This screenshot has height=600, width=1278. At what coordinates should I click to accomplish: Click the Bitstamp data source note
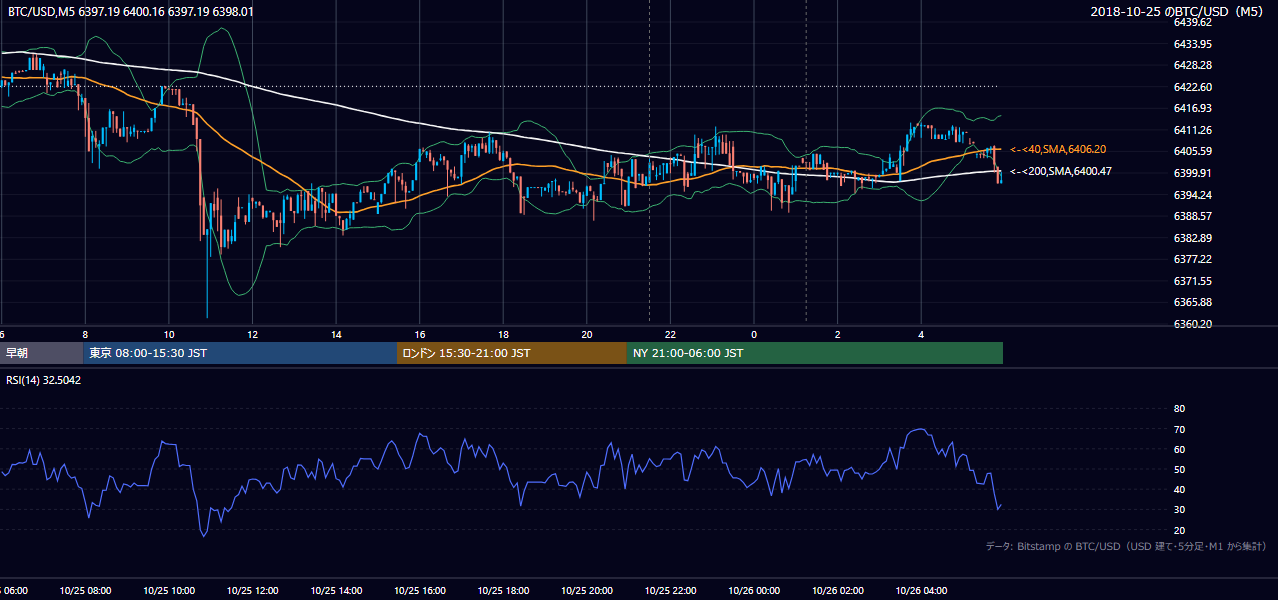tap(1126, 547)
